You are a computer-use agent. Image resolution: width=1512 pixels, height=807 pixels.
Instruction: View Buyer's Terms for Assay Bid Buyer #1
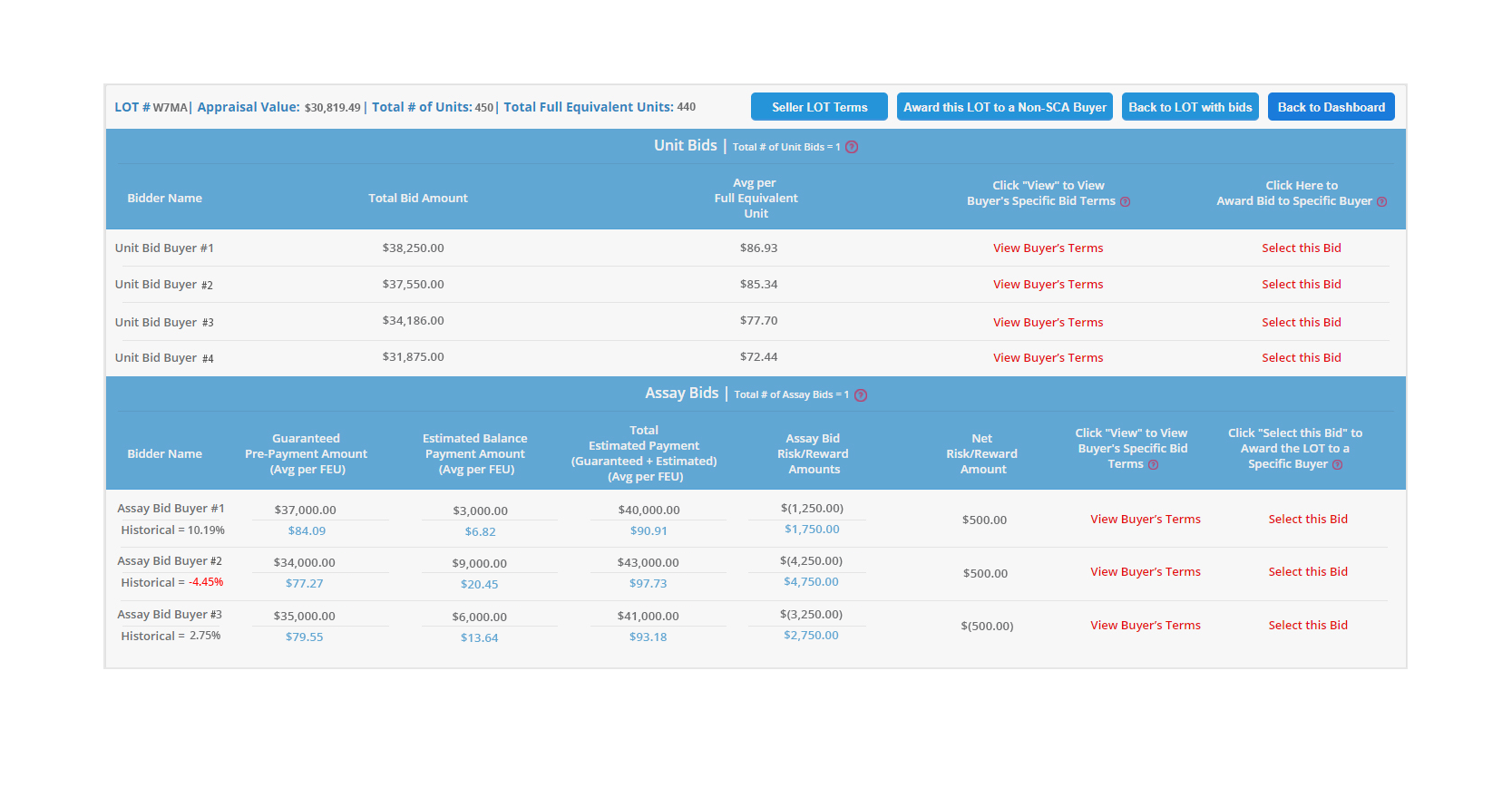point(1145,520)
